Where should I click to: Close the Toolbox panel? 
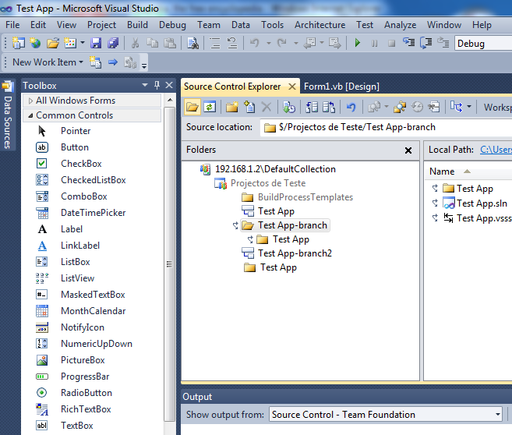[x=169, y=85]
